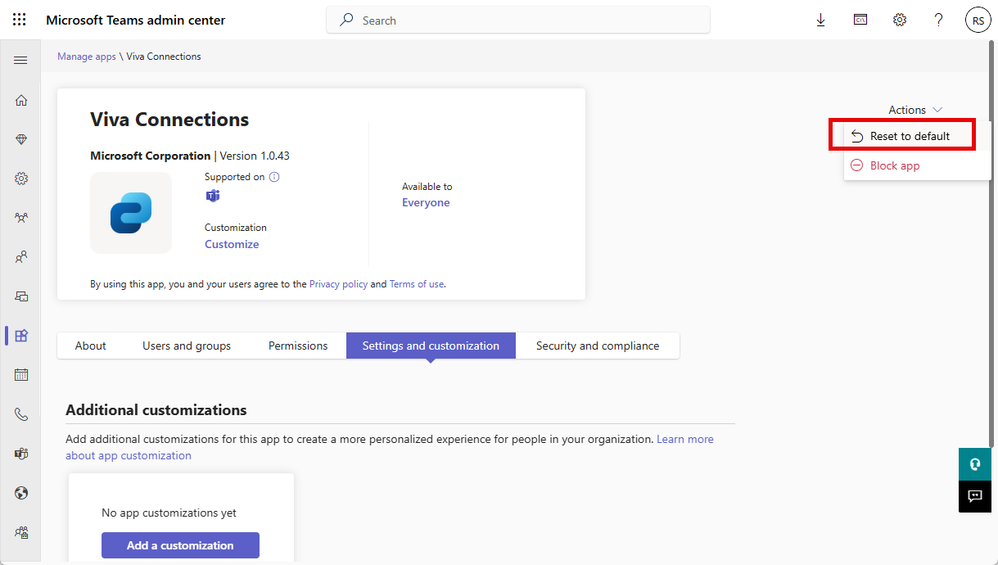Click the Teams icon under Supported on

pos(213,195)
